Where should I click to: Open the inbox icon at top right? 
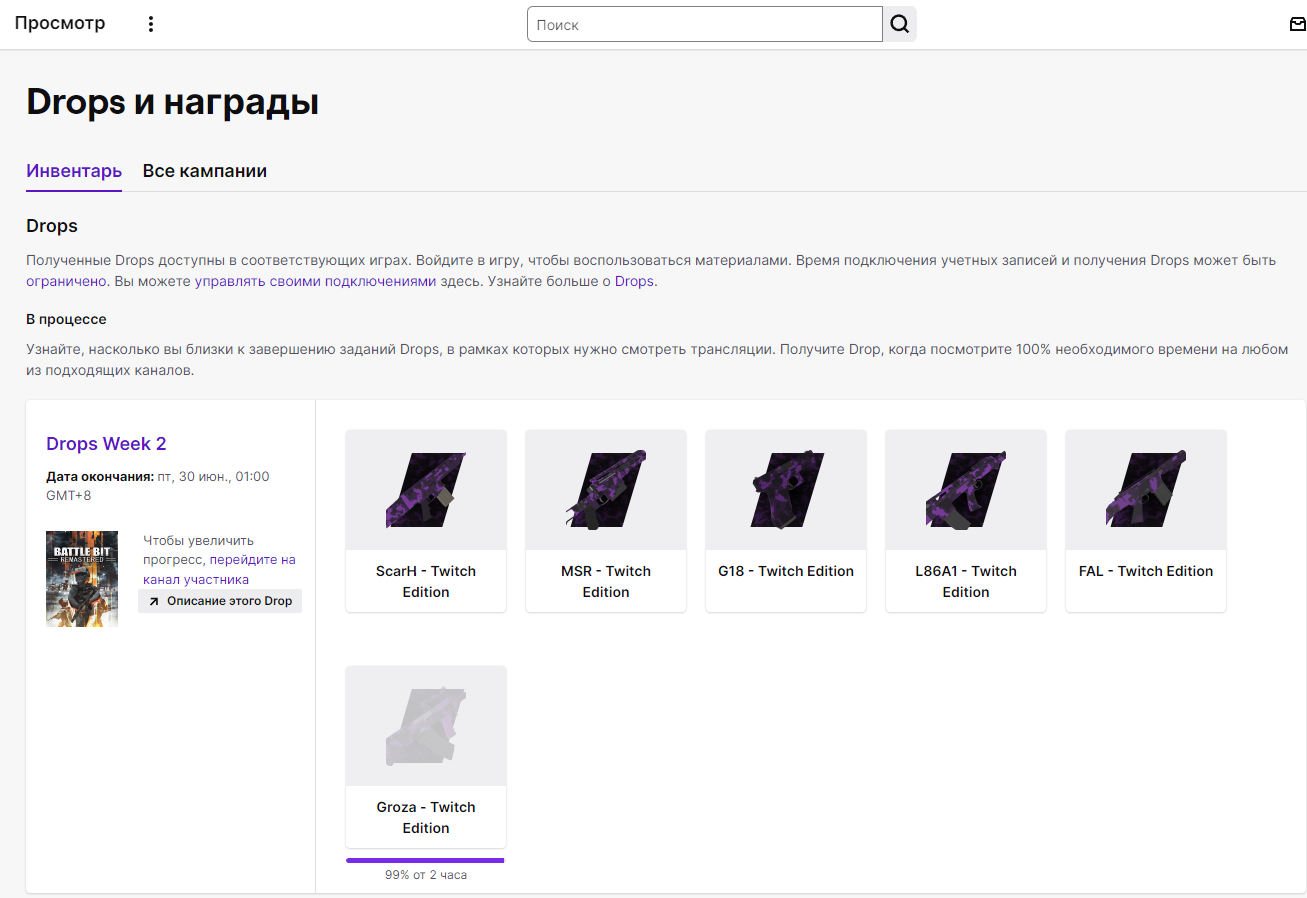(1297, 24)
